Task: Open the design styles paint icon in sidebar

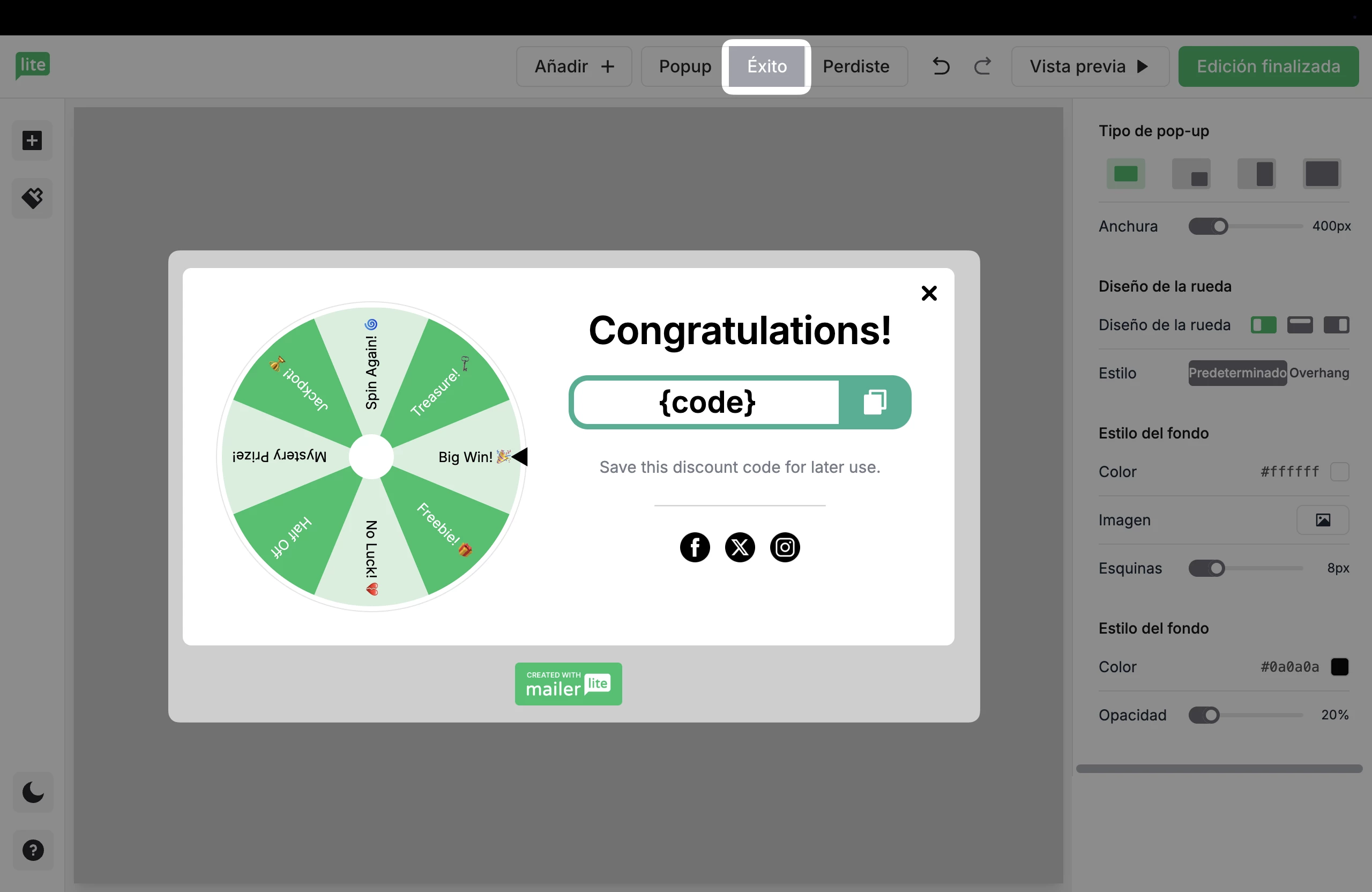Action: pos(32,198)
